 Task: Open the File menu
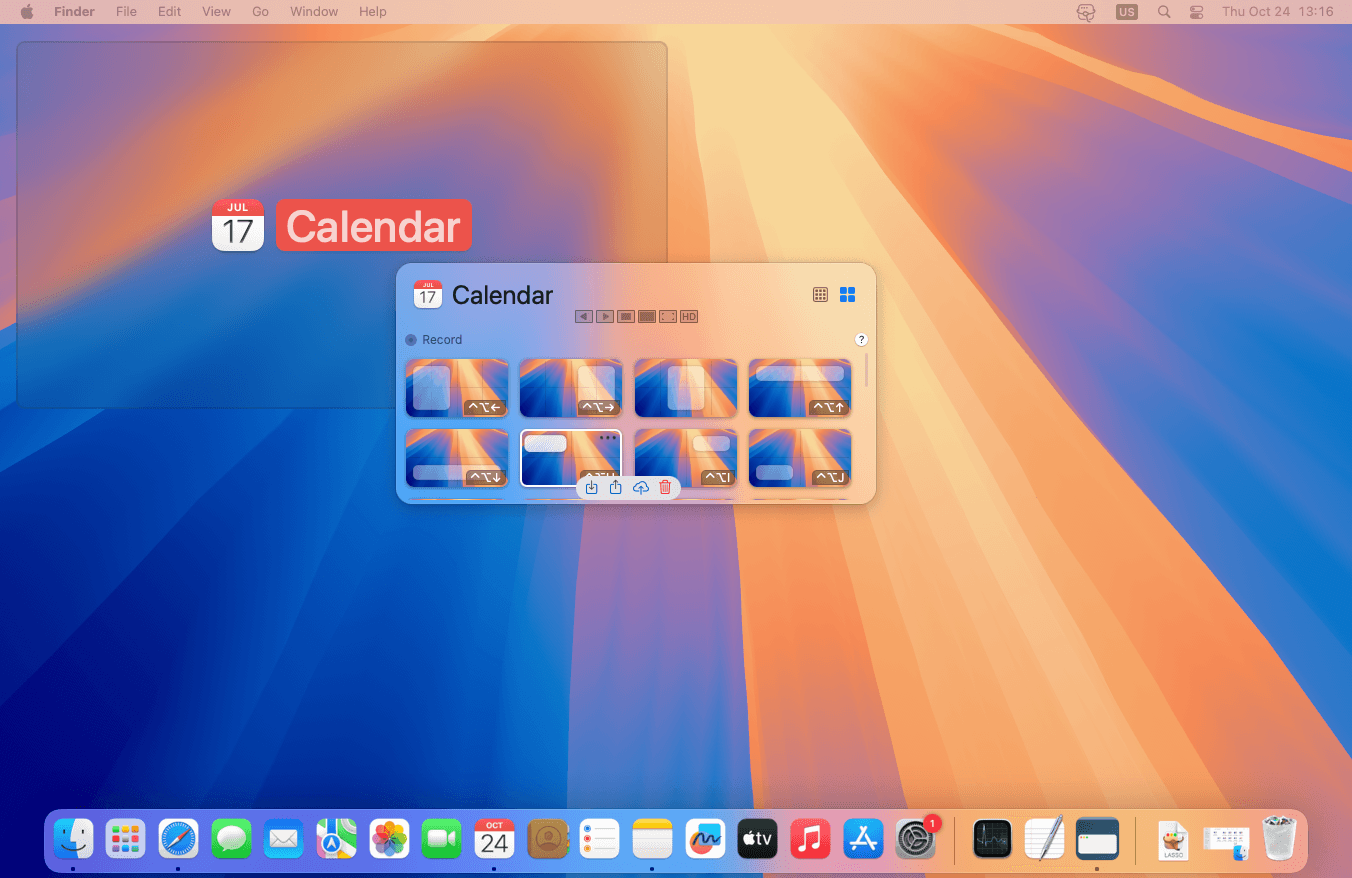coord(126,12)
